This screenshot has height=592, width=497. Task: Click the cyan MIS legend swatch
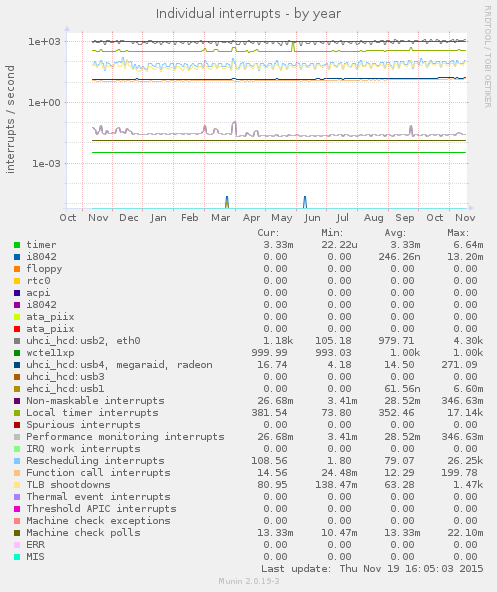[17, 557]
